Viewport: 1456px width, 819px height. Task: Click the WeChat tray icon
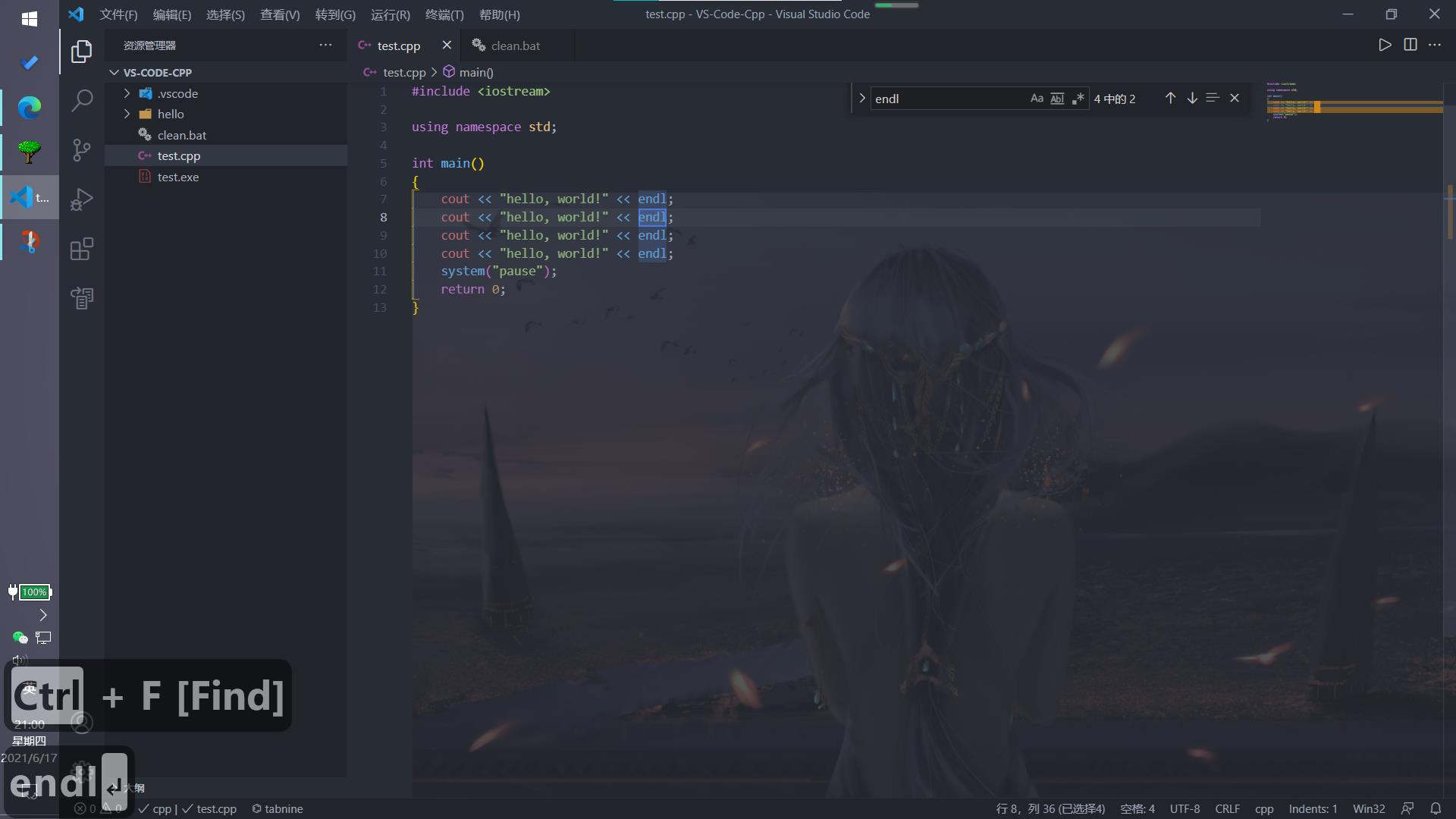(20, 638)
